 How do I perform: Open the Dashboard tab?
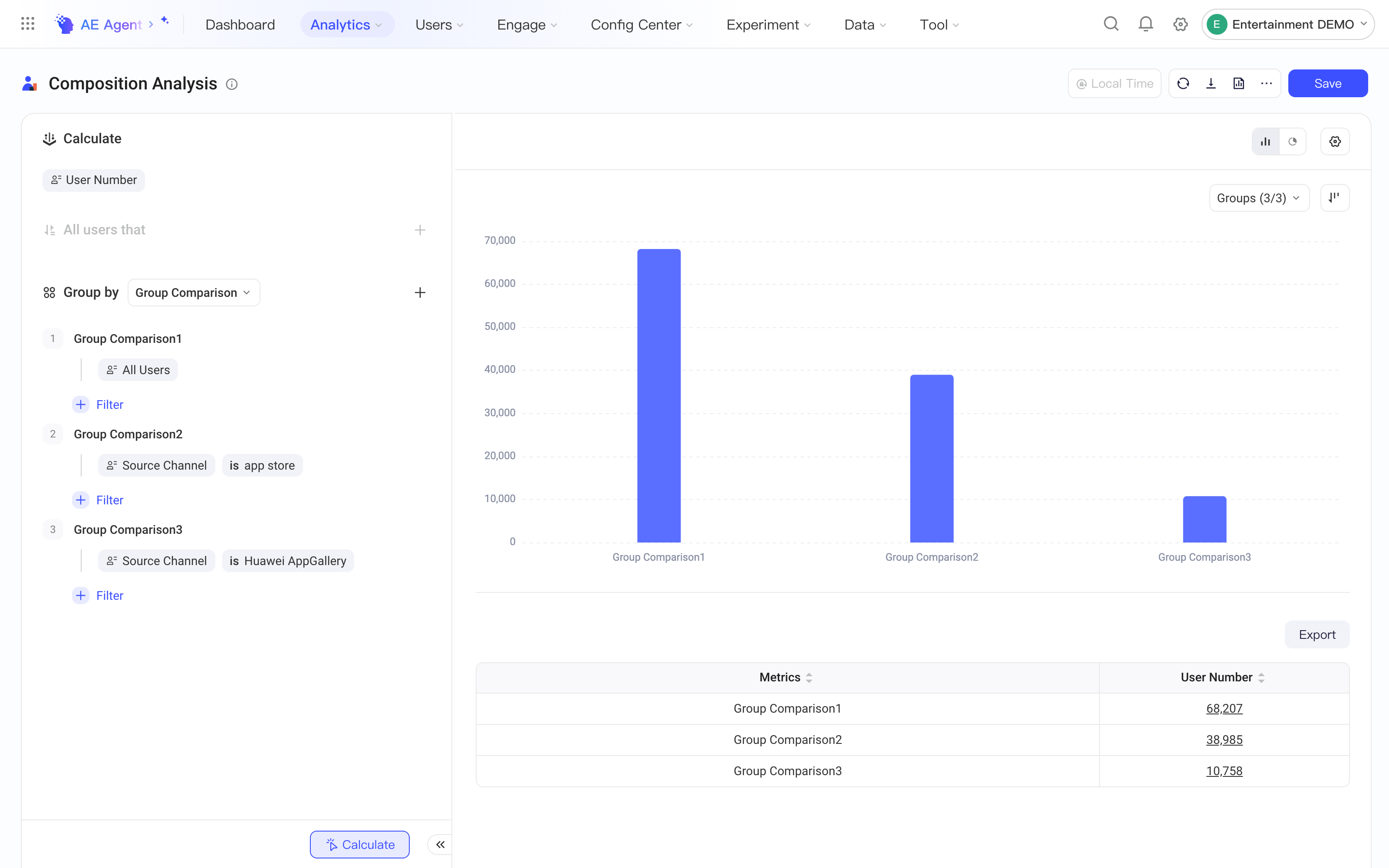point(240,25)
